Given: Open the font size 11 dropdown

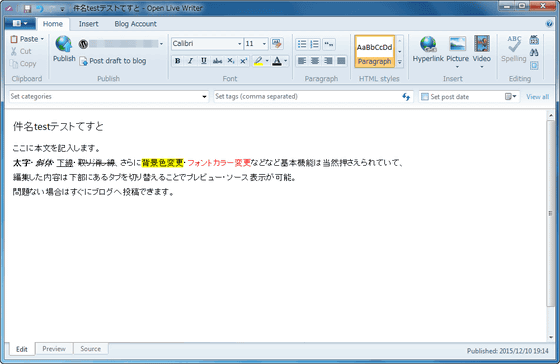Looking at the screenshot, I should point(264,44).
